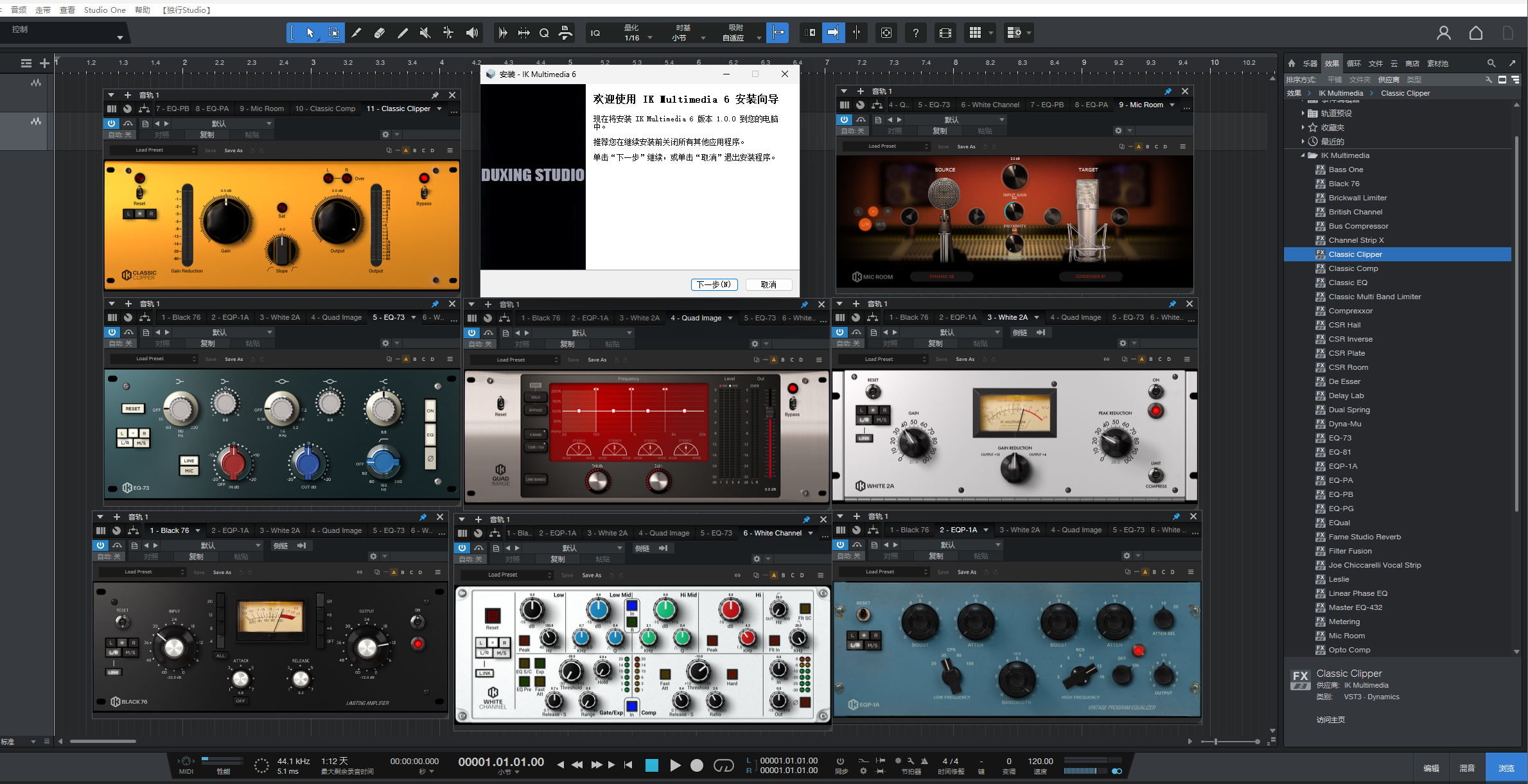Select the Listen speaker tool

click(472, 33)
